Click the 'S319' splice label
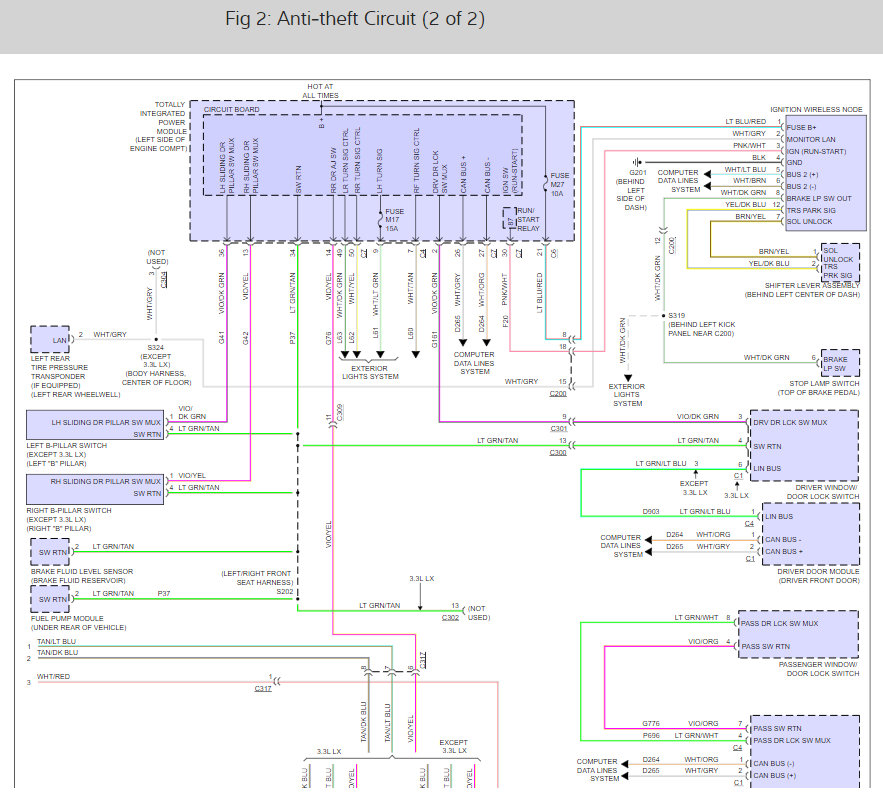Screen dimensions: 883x804 676,316
